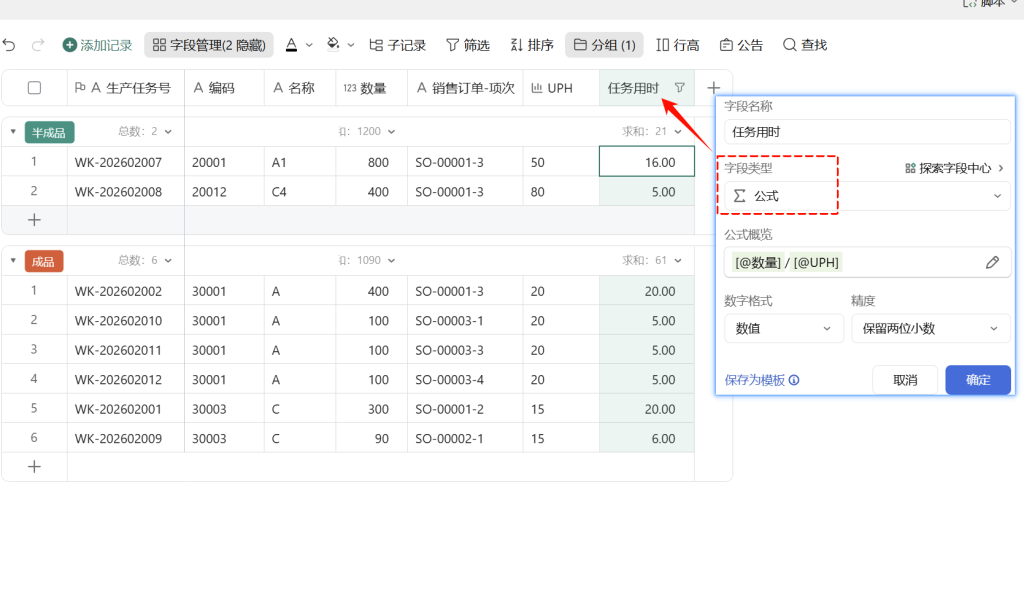Collapse the 半成品 group
The width and height of the screenshot is (1024, 604).
pos(13,131)
